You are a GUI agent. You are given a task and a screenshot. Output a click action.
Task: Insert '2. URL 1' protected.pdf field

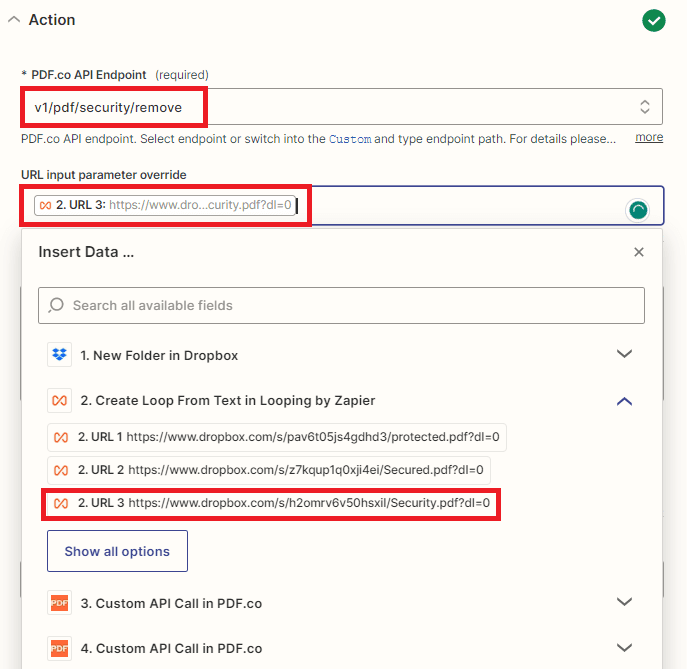point(277,437)
